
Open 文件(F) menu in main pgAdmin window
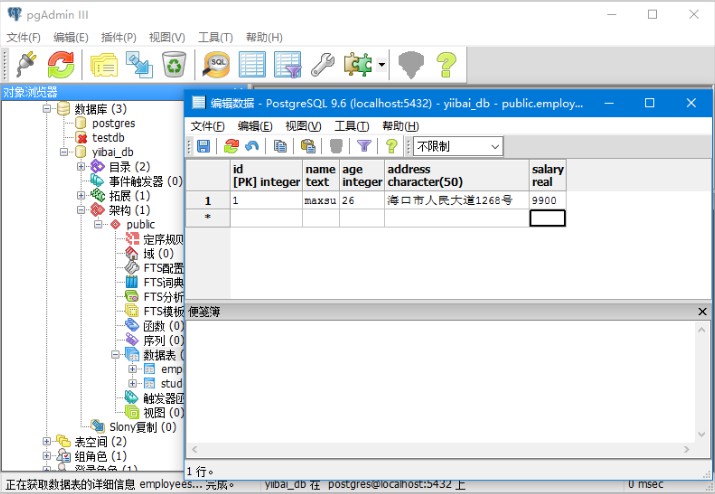[x=23, y=37]
